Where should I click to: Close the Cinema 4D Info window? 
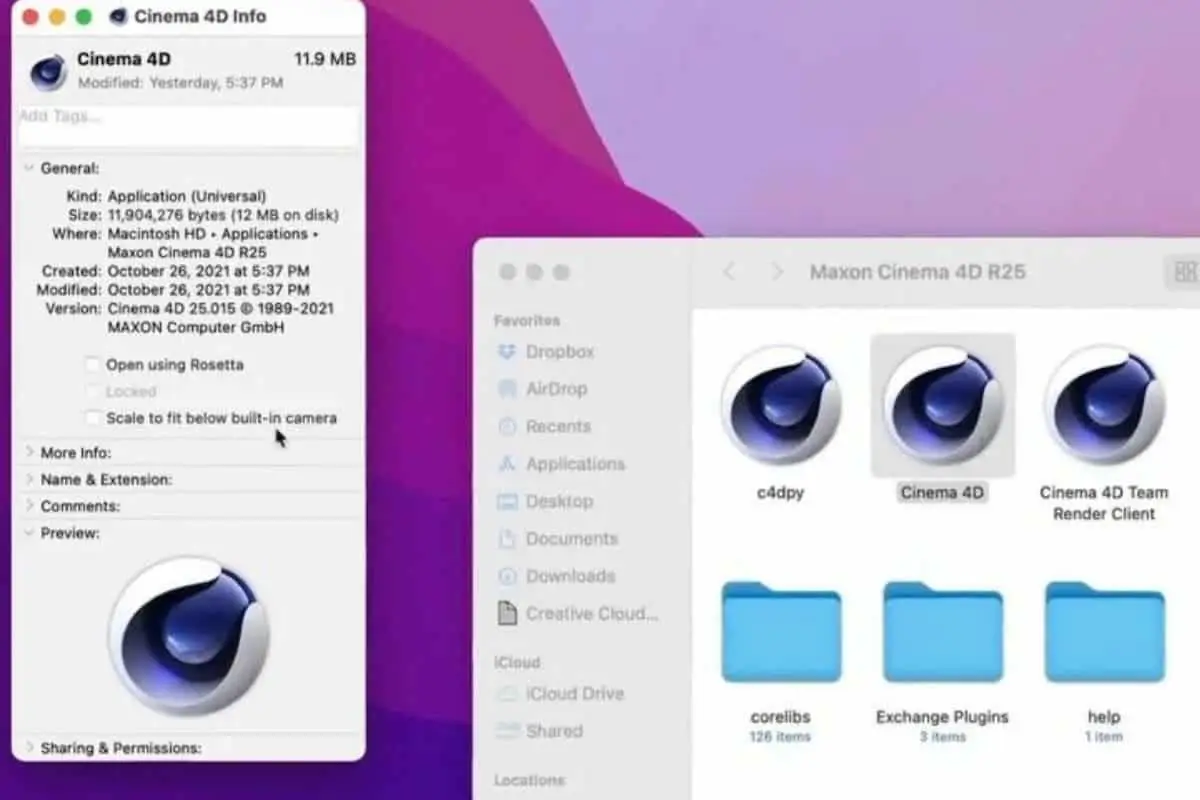click(29, 17)
